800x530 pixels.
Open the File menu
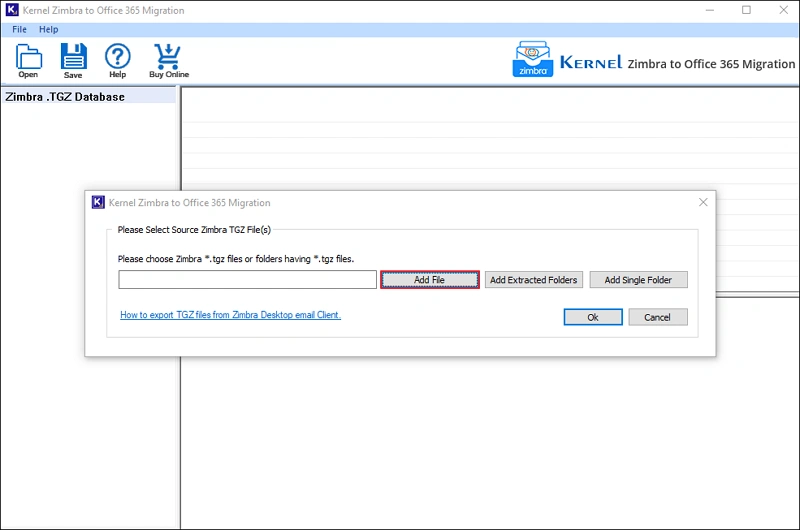pos(19,30)
